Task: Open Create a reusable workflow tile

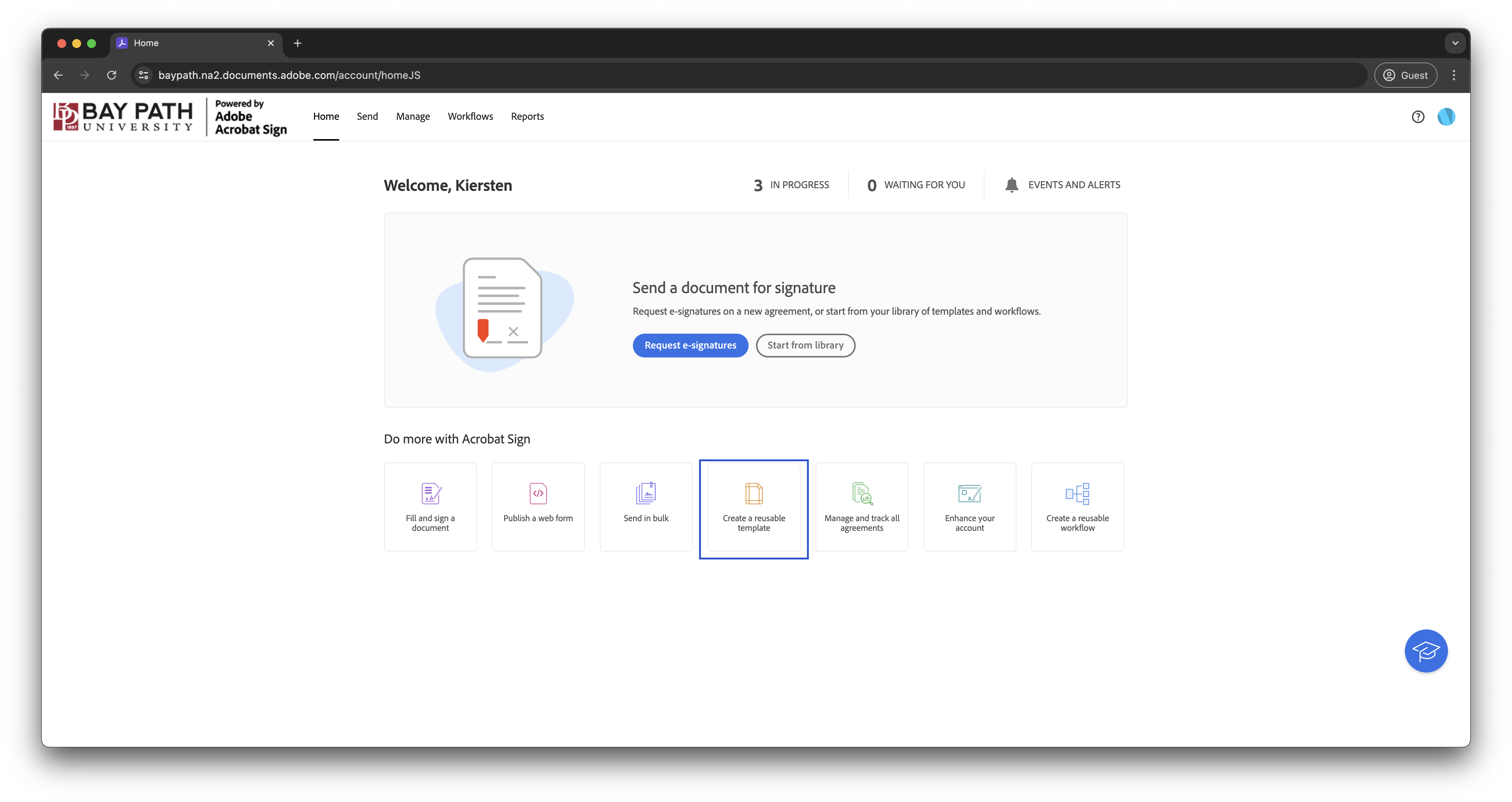Action: [x=1077, y=507]
